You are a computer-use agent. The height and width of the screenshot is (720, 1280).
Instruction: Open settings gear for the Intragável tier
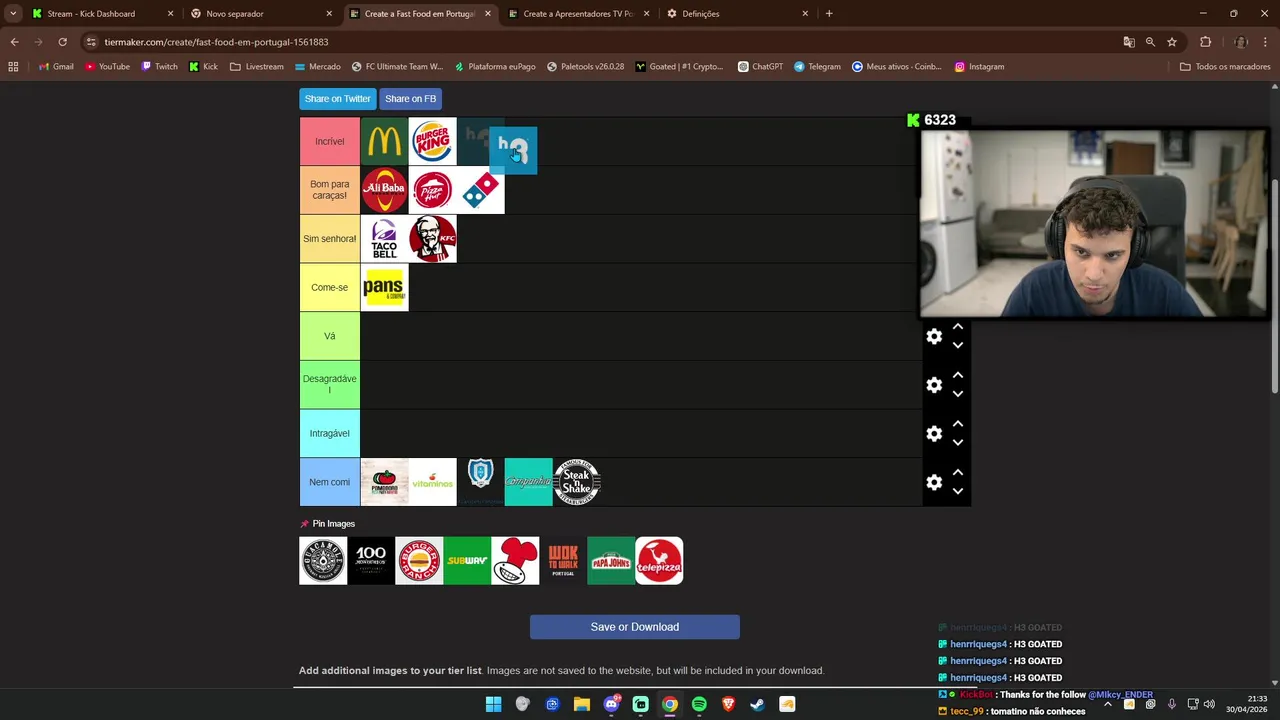[934, 434]
